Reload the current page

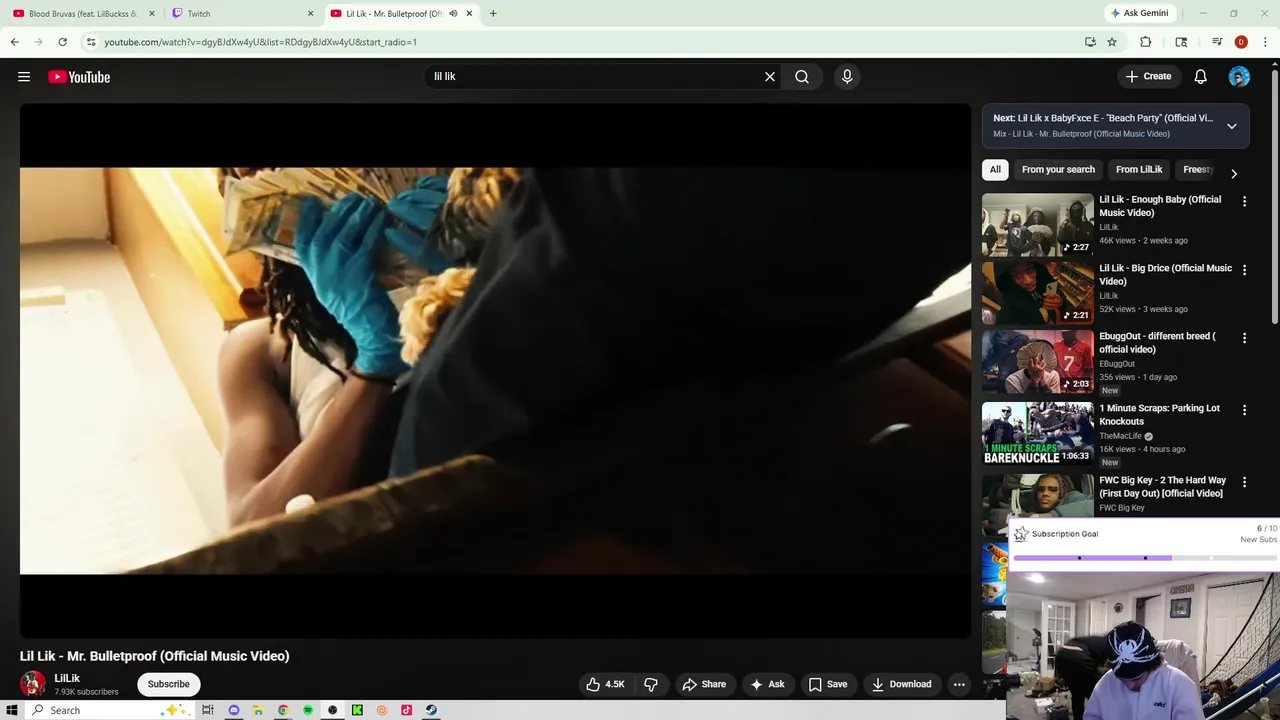pos(62,42)
